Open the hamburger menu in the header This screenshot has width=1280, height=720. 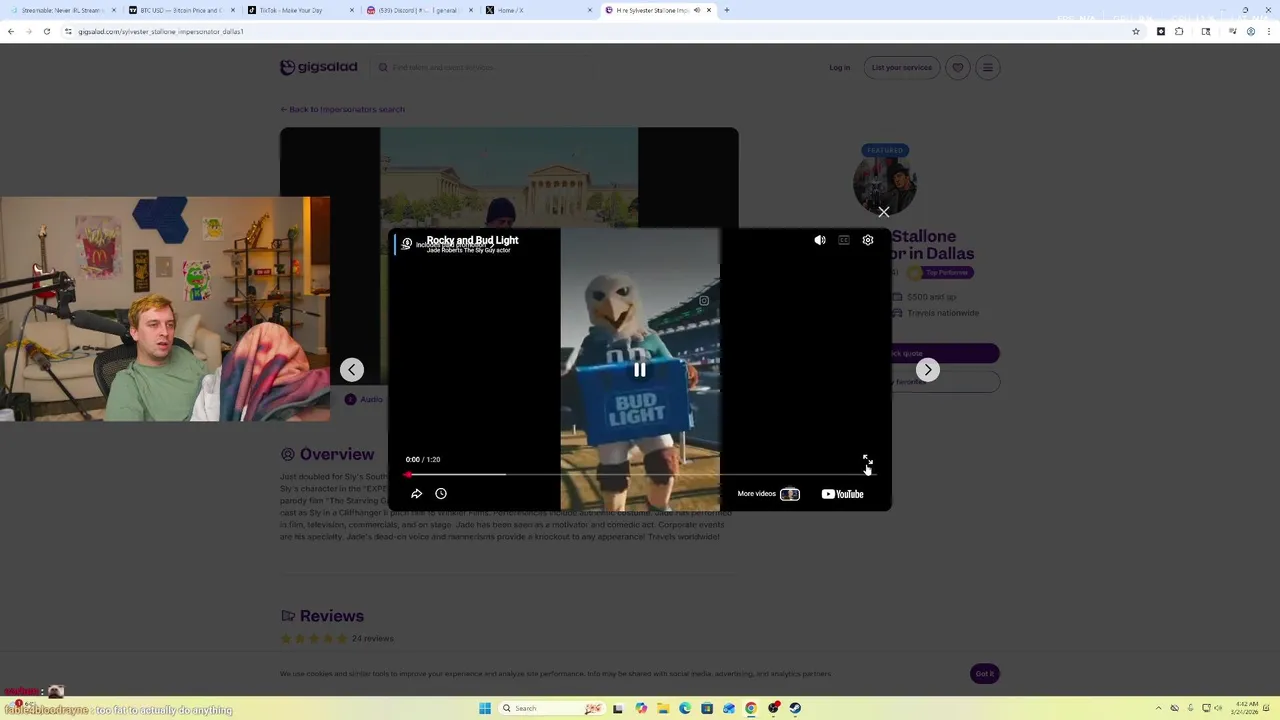click(988, 68)
